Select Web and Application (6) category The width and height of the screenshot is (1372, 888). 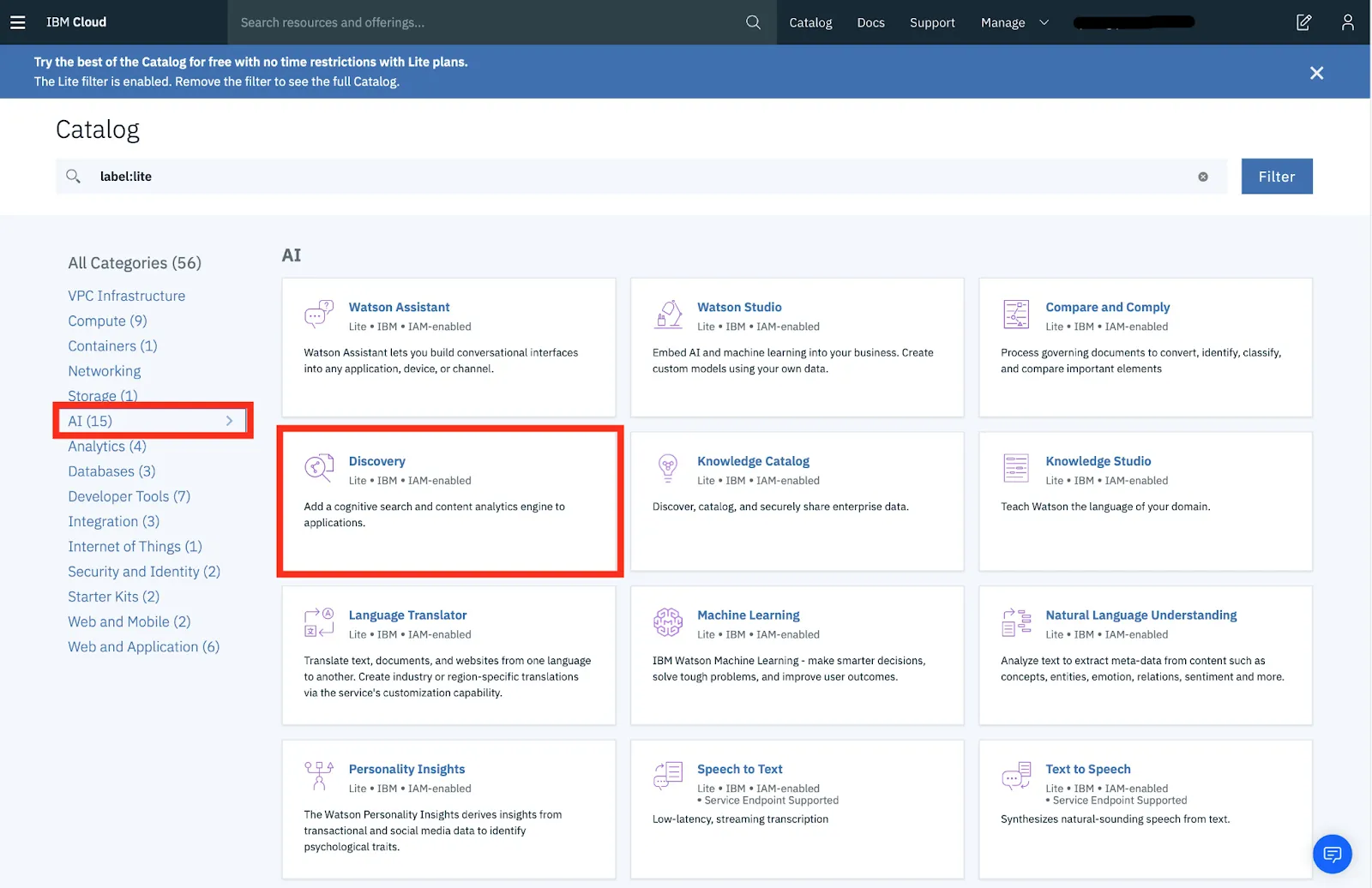[143, 647]
